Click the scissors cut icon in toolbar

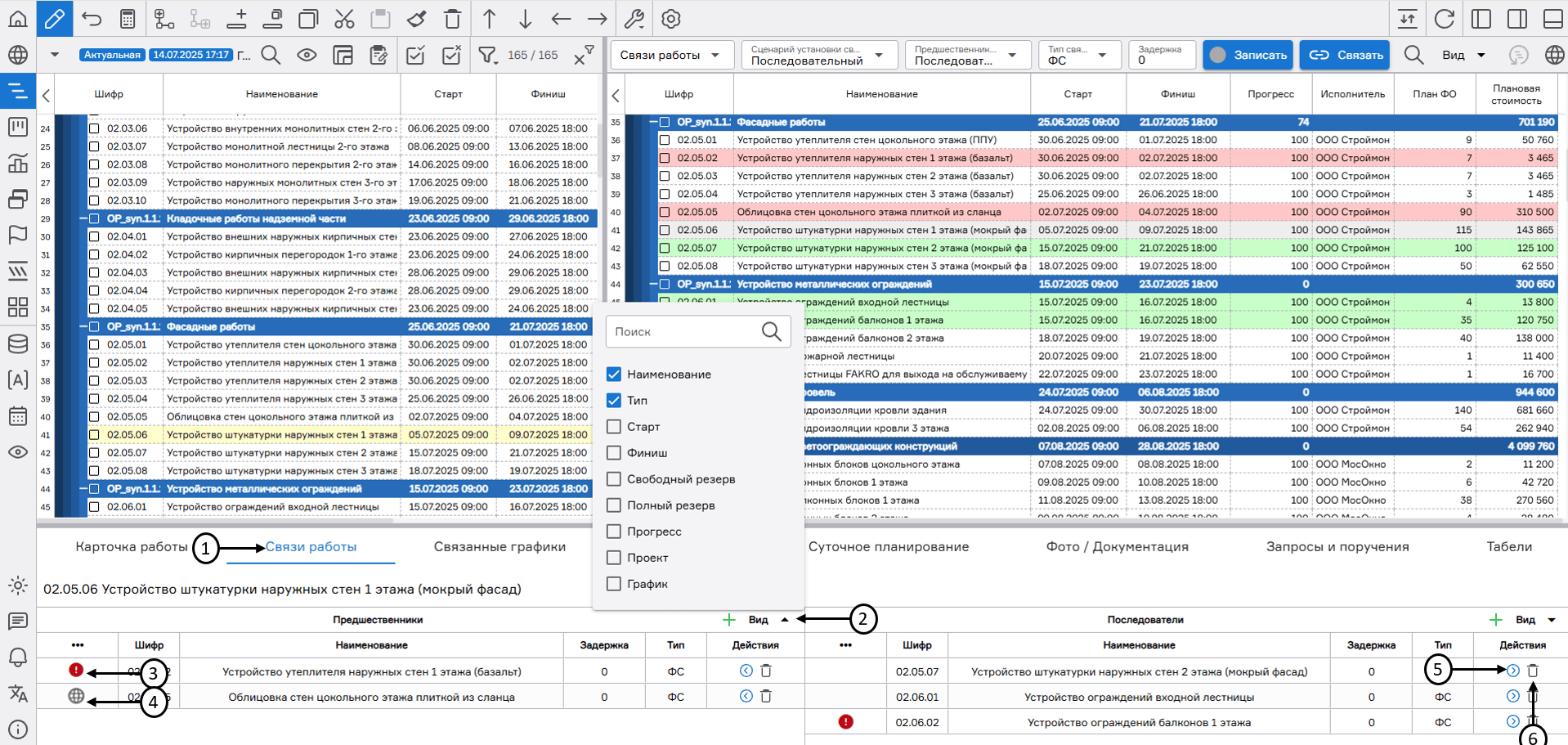click(344, 19)
